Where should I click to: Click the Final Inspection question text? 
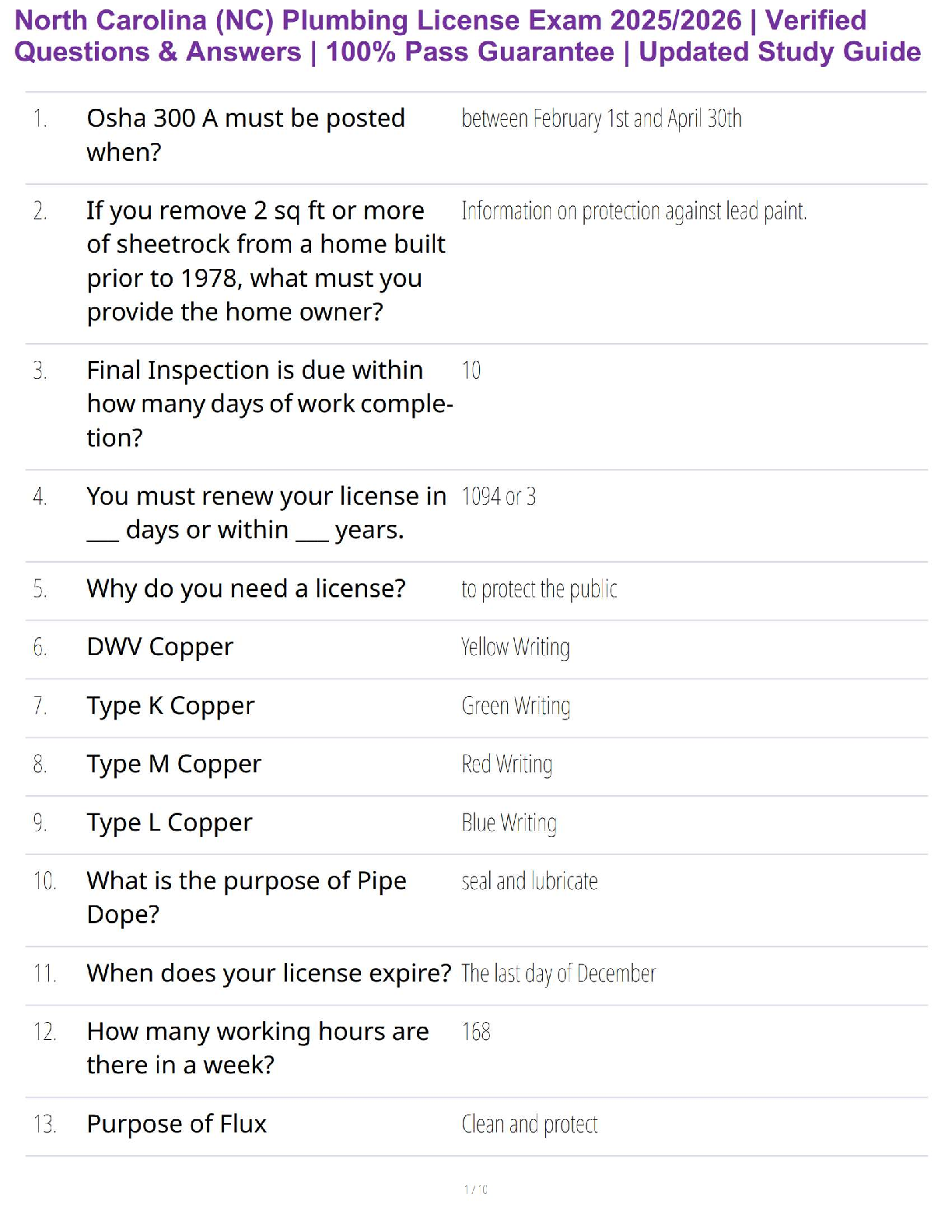click(x=269, y=404)
